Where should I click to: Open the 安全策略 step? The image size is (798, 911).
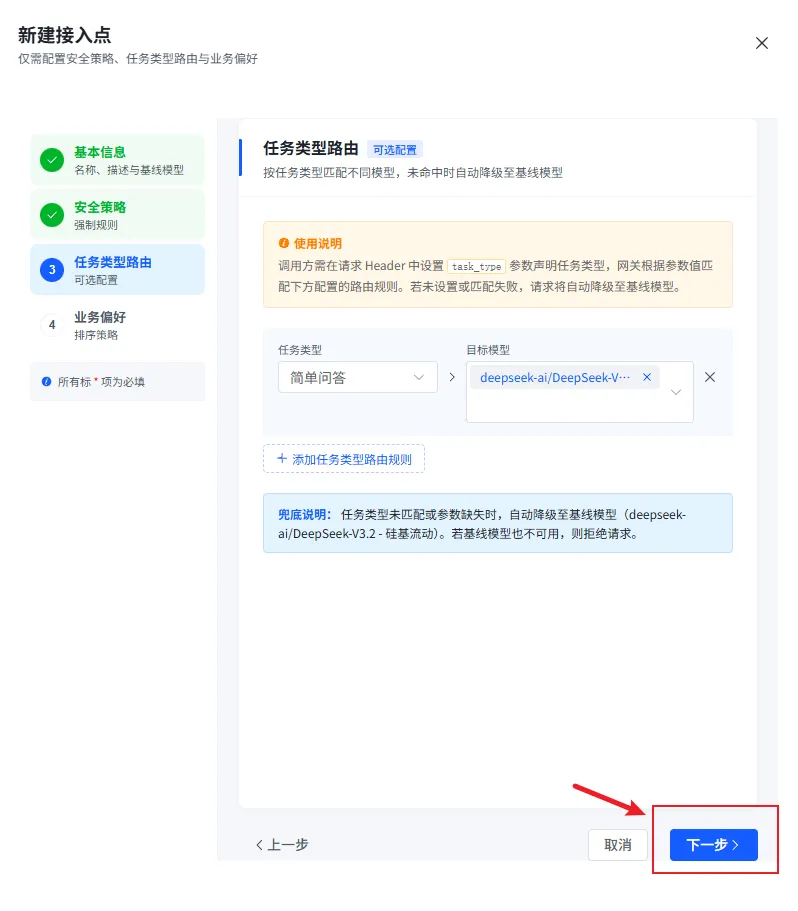(117, 215)
